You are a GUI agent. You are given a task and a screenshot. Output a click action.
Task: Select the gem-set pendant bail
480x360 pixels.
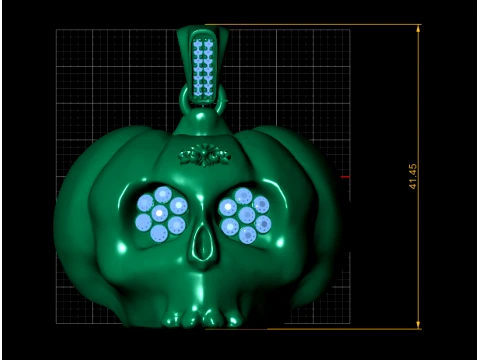[203, 65]
